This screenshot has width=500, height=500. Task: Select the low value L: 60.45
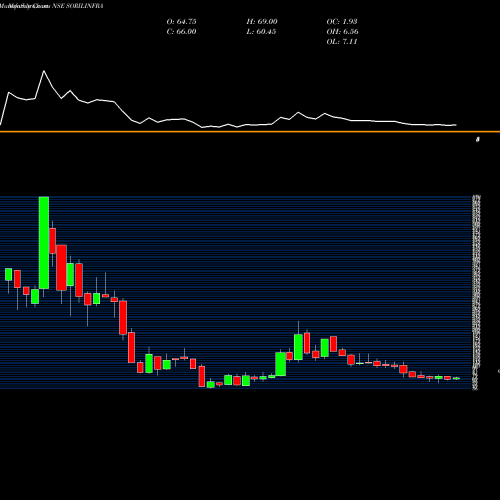[261, 31]
